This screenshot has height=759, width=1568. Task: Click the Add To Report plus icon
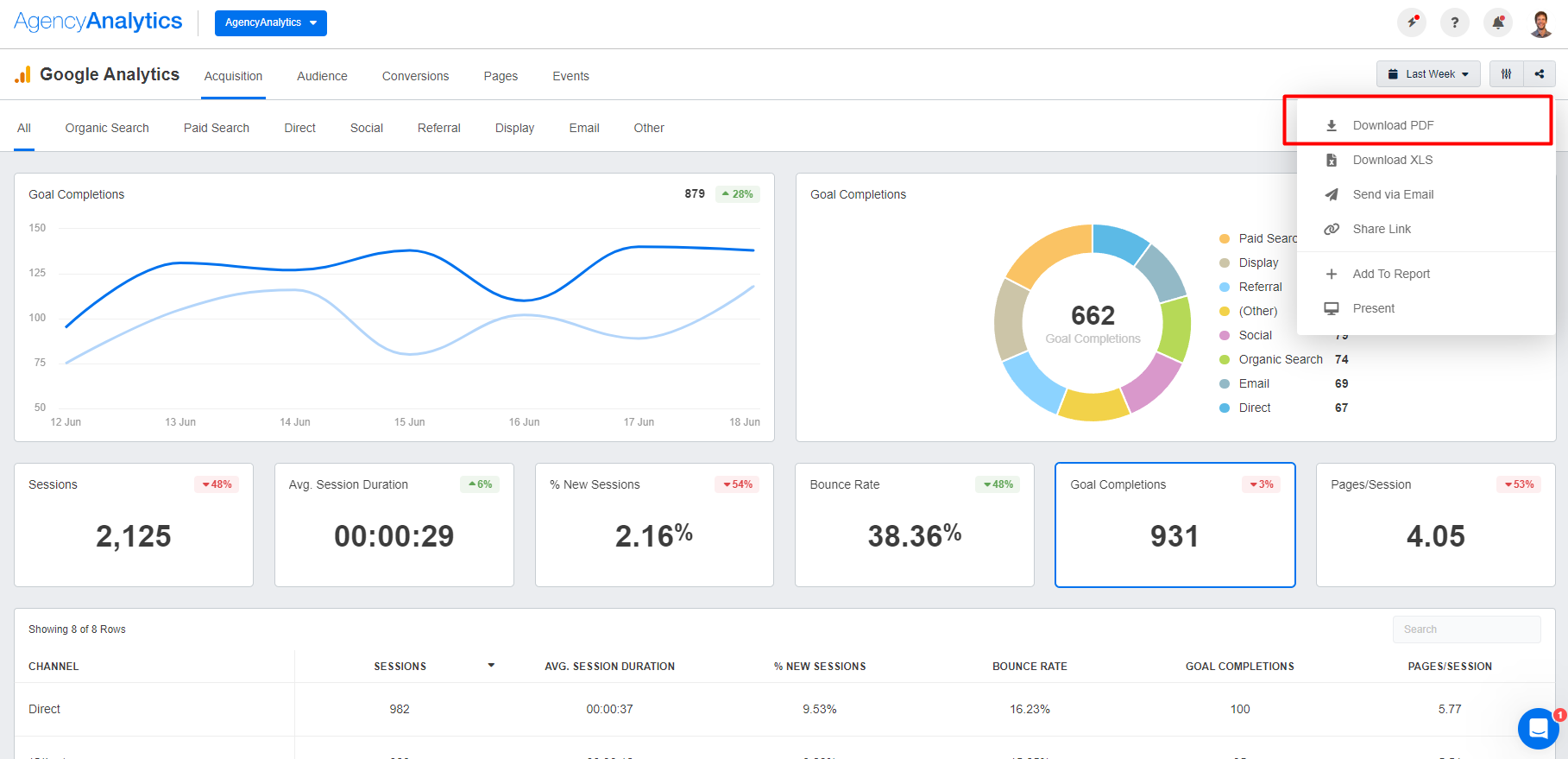(1332, 274)
